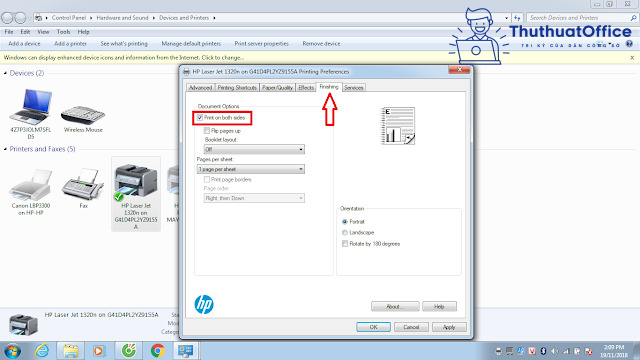This screenshot has width=640, height=360.
Task: Select the Portrait orientation option
Action: tap(345, 222)
